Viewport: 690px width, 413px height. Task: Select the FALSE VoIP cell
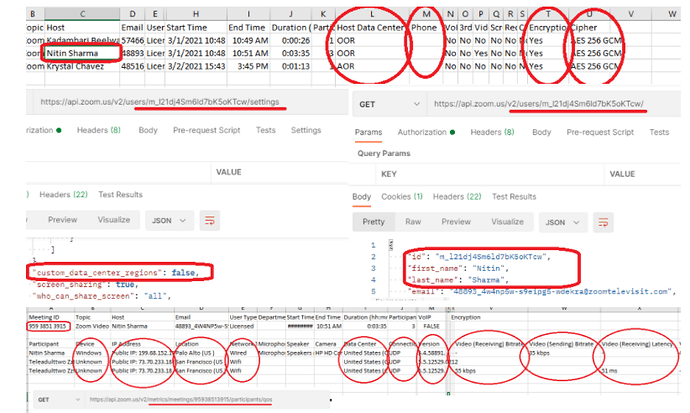pyautogui.click(x=431, y=326)
